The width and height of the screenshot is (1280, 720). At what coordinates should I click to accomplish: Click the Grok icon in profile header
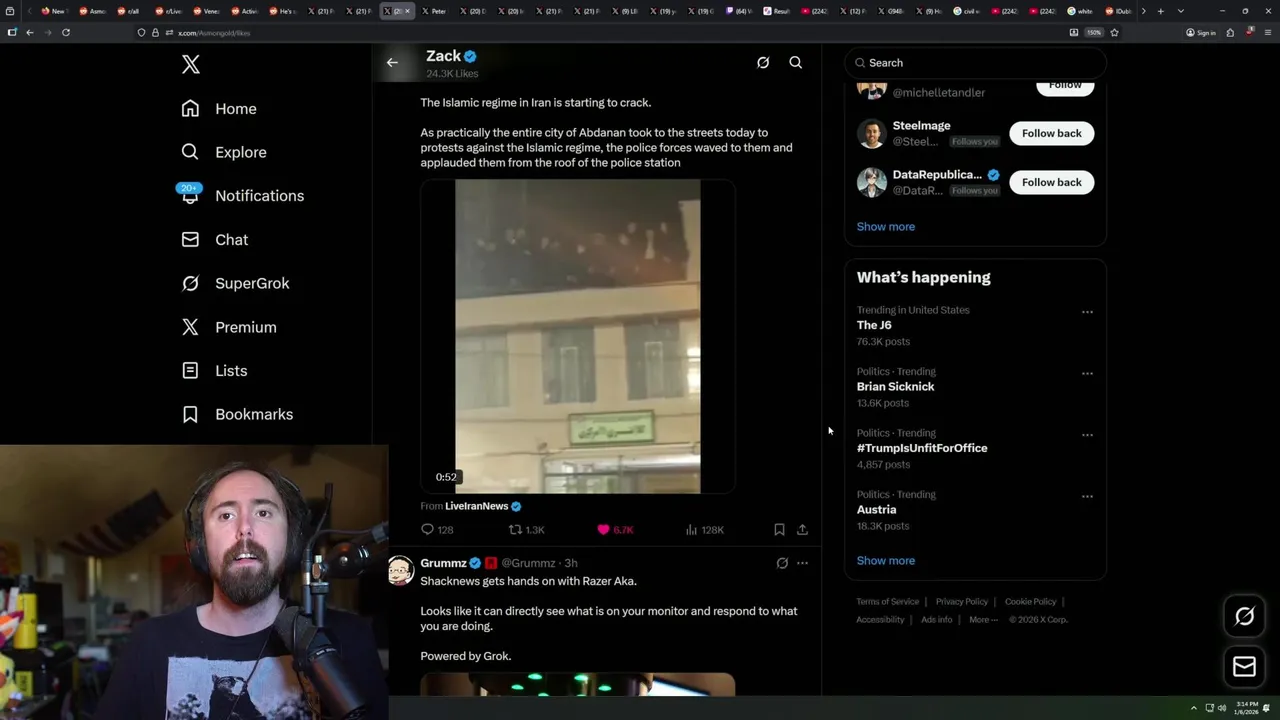pos(763,63)
